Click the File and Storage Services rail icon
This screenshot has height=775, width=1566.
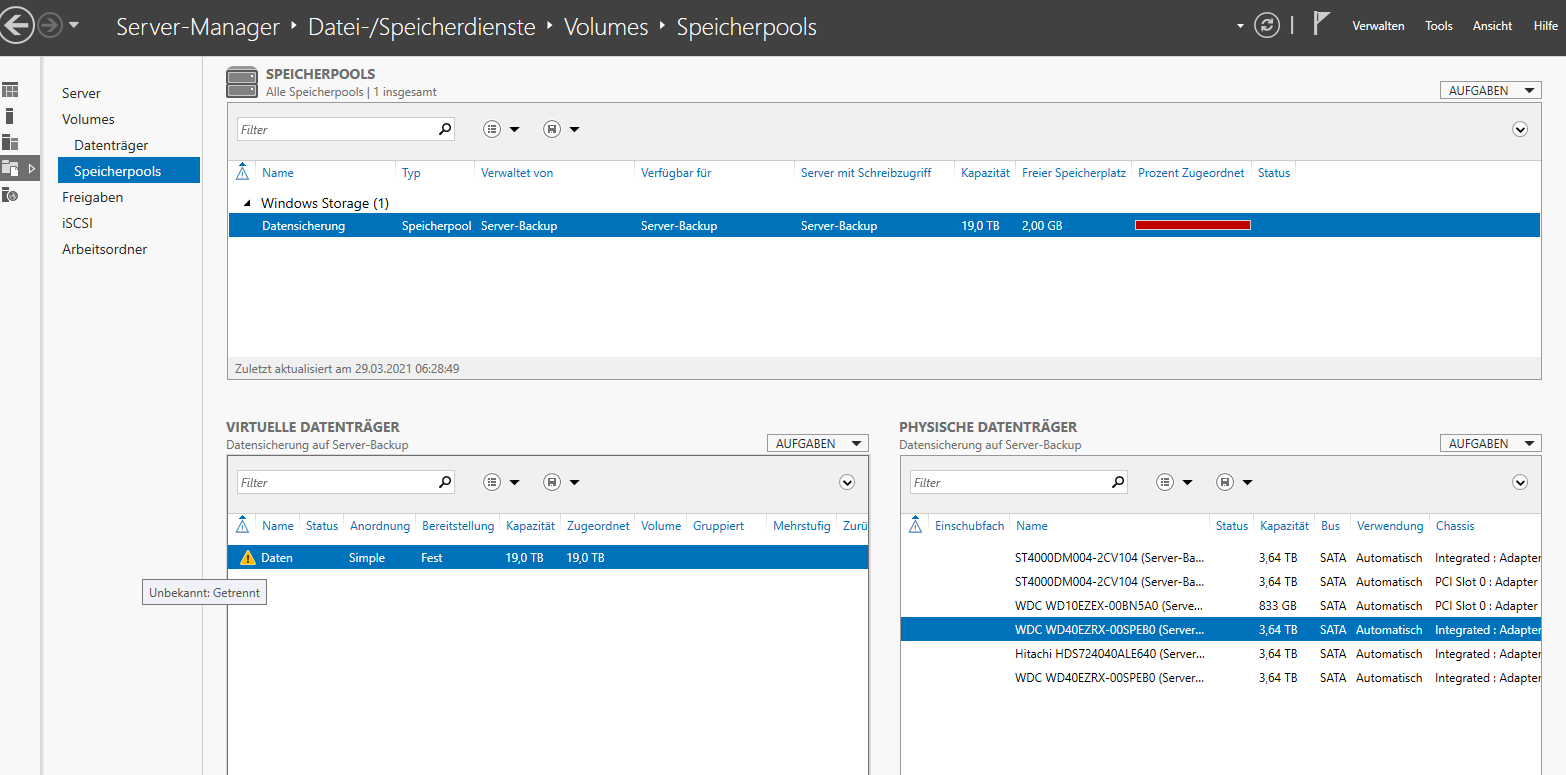tap(10, 168)
